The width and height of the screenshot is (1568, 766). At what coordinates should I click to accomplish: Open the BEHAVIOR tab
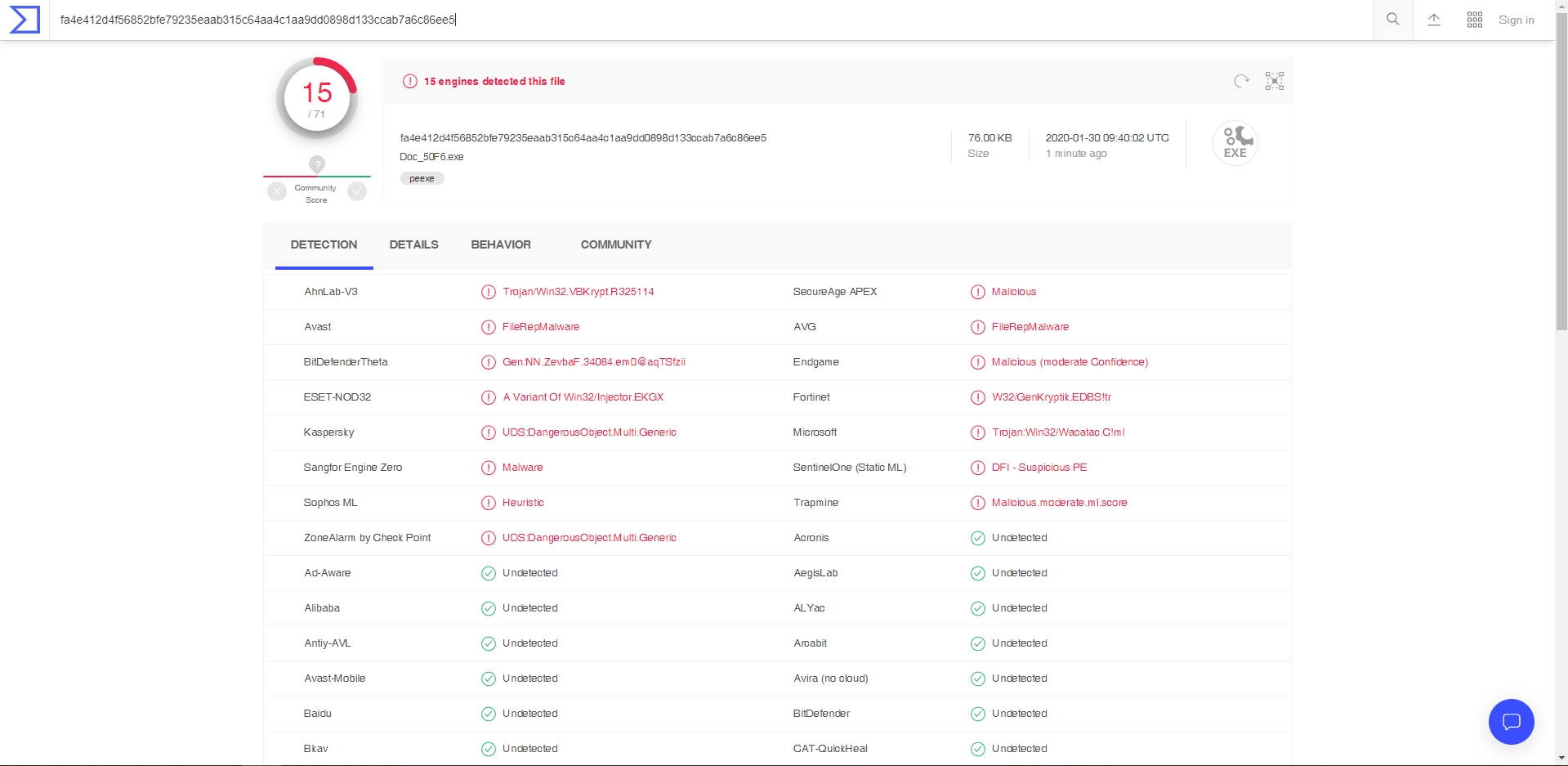(501, 244)
